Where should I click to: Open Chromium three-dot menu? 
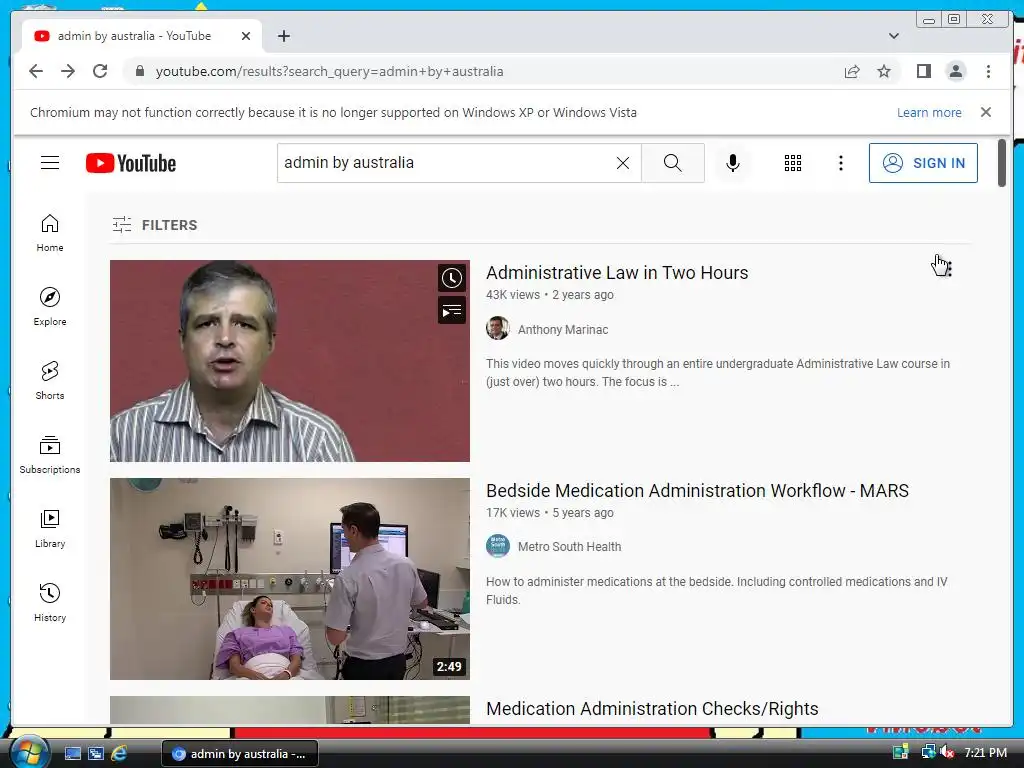[988, 71]
